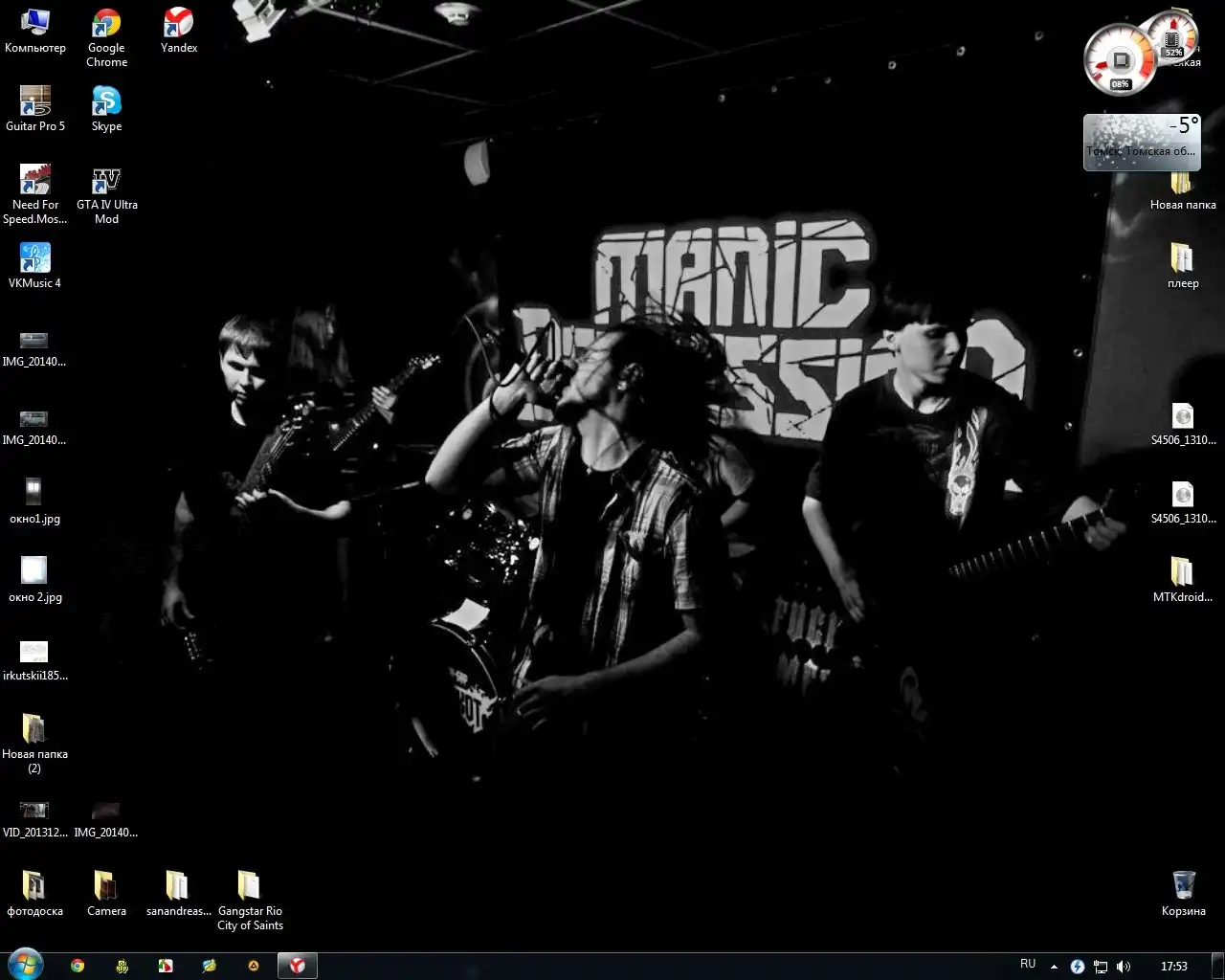Show hidden system tray icons
Viewport: 1225px width, 980px height.
1054,967
